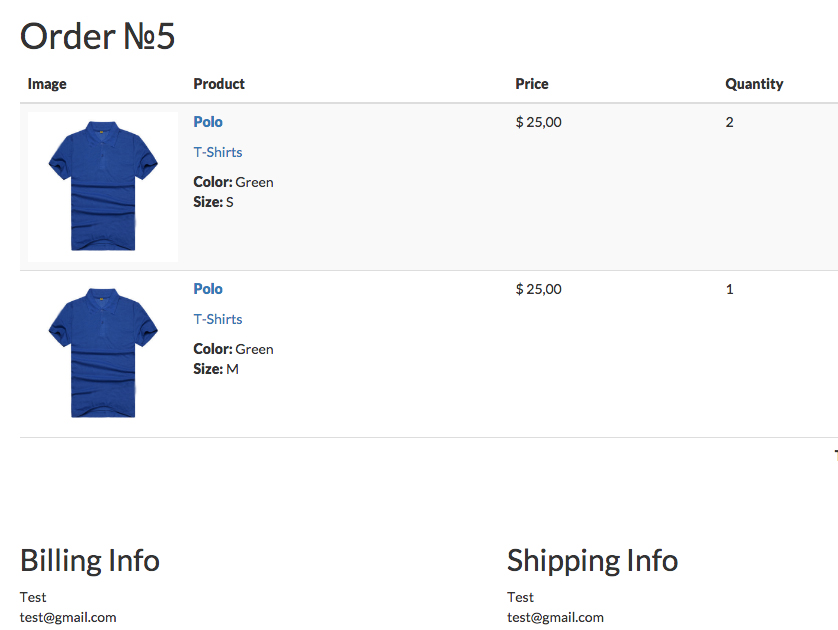Open the first Polo product link
Viewport: 838px width, 630px height.
click(208, 122)
